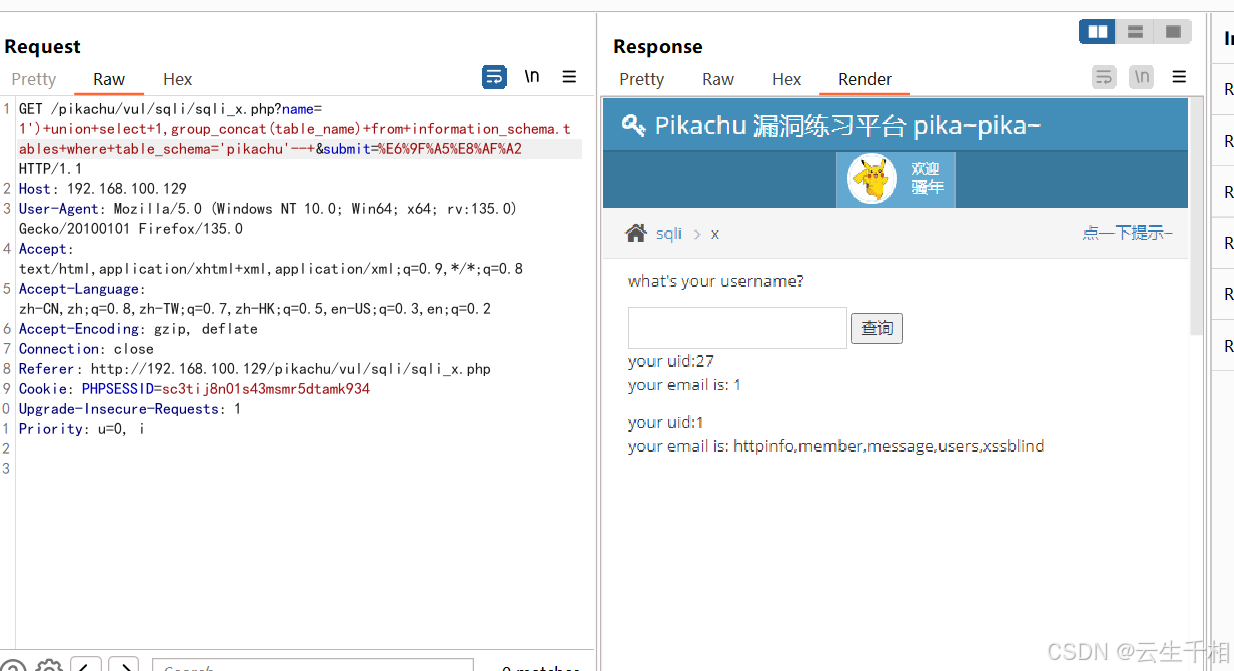The height and width of the screenshot is (671, 1234).
Task: Switch Request view to Hex tab
Action: [178, 79]
